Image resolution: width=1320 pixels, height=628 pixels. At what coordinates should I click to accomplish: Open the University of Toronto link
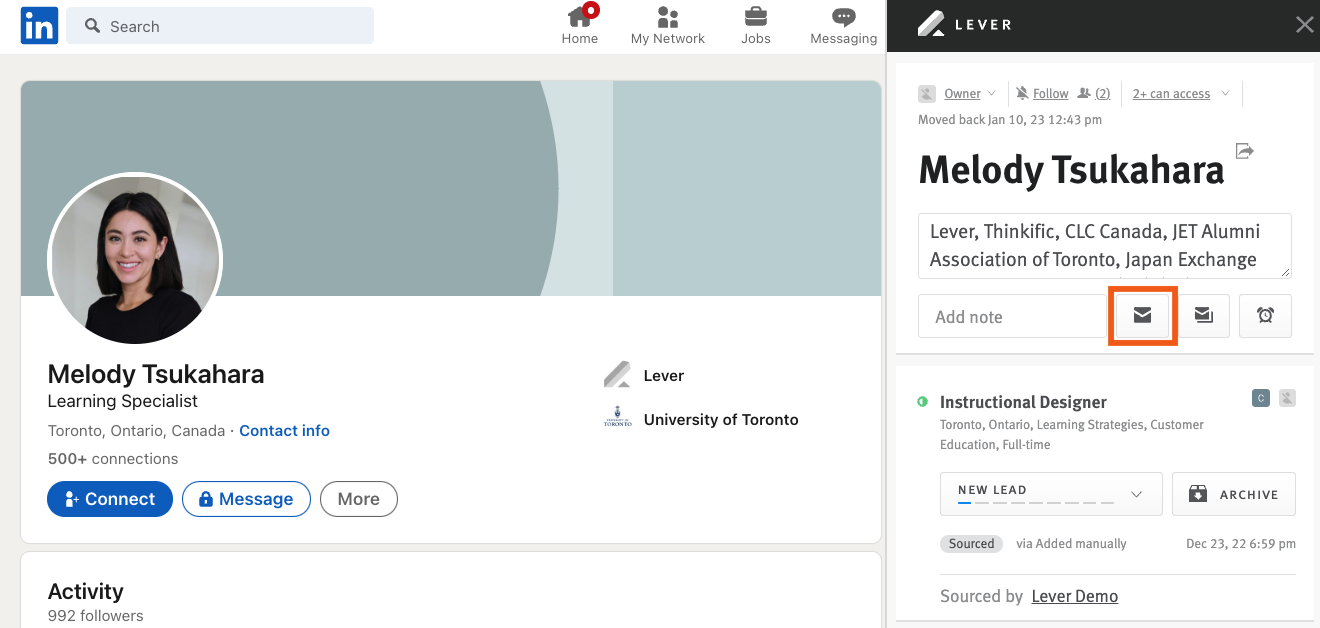point(721,420)
